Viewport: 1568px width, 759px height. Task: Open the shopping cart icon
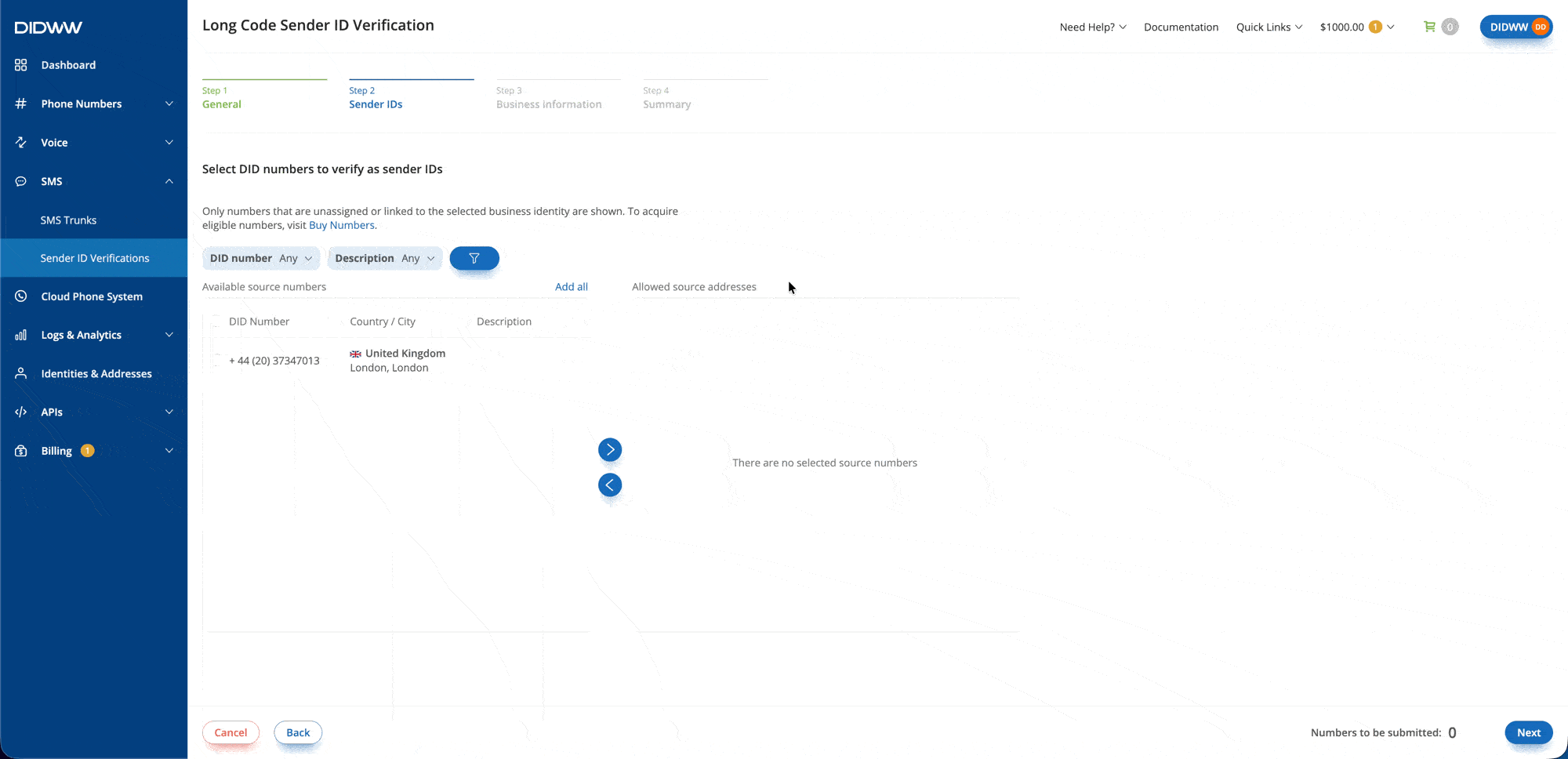1429,27
